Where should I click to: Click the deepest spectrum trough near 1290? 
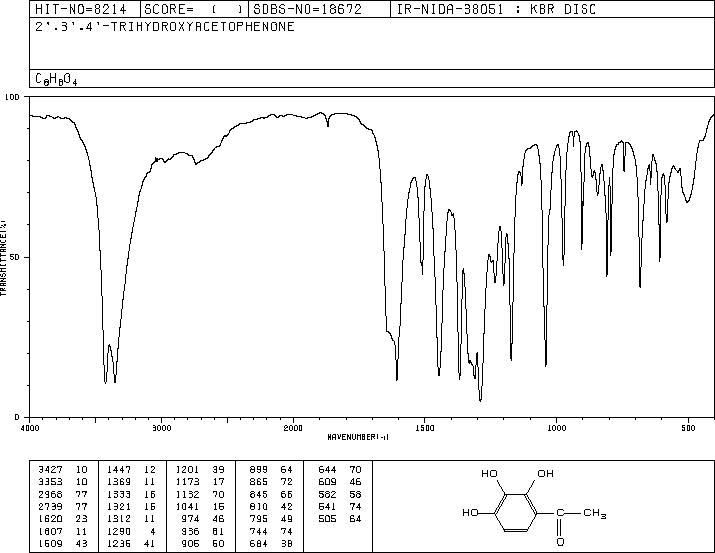click(481, 399)
